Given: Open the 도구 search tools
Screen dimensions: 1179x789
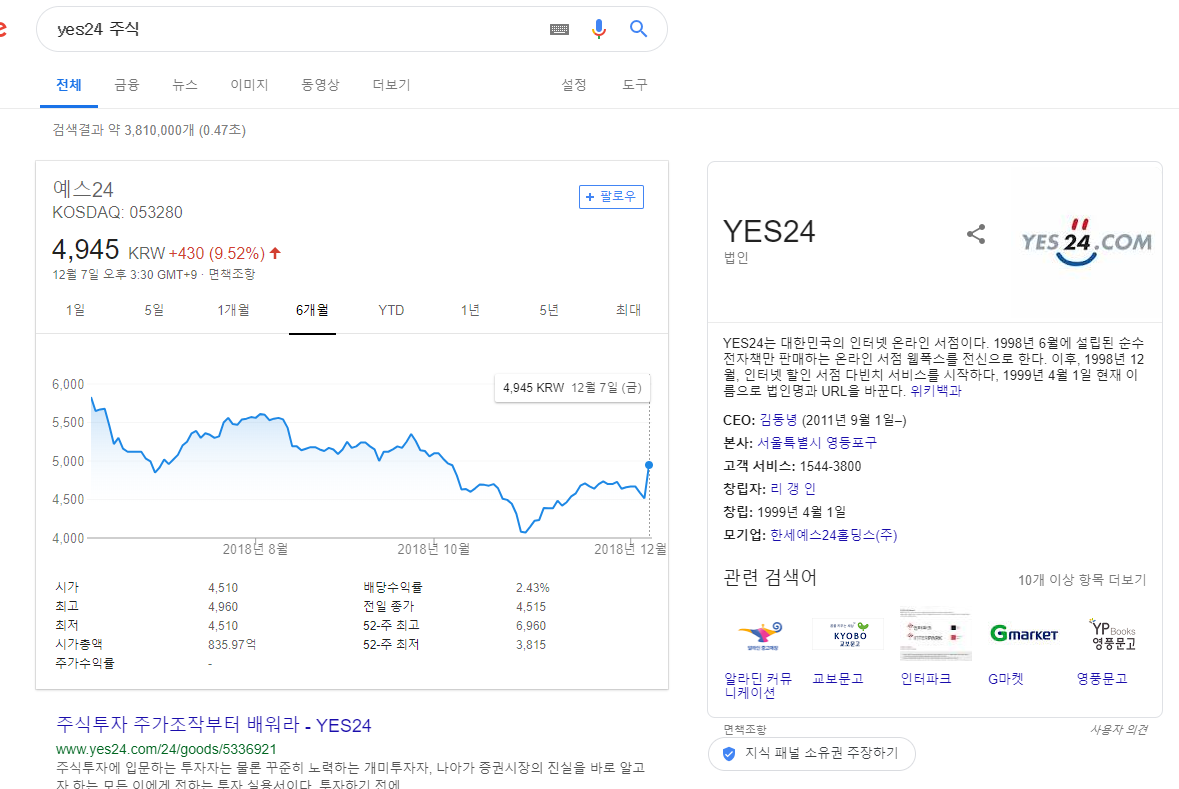Looking at the screenshot, I should click(635, 85).
